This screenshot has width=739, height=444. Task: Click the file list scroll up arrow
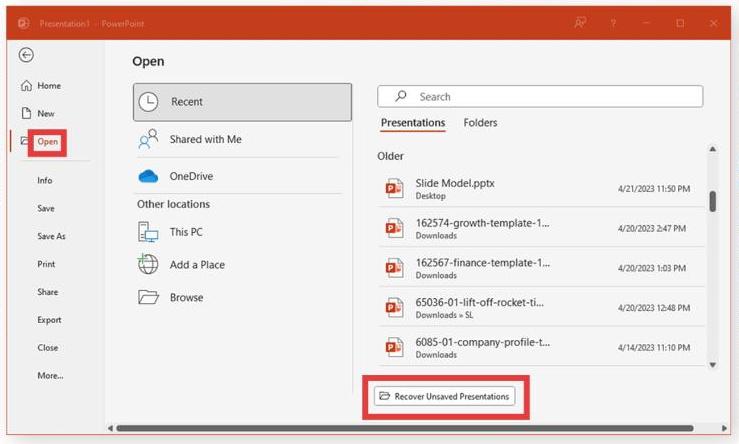(x=713, y=149)
